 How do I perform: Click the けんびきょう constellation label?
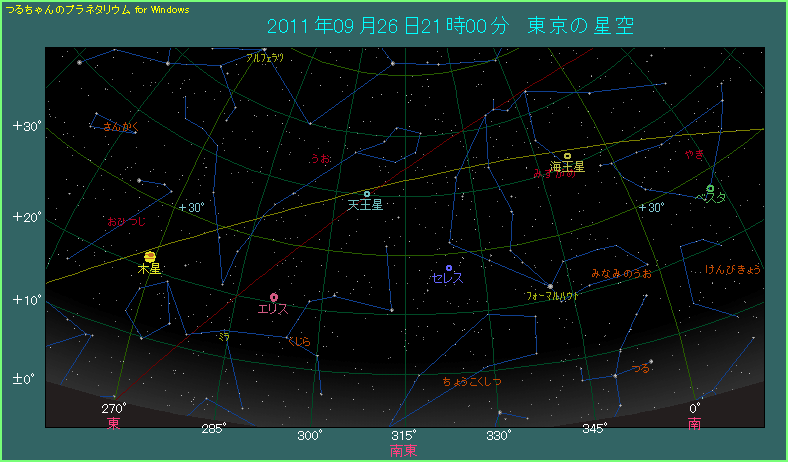pyautogui.click(x=733, y=269)
